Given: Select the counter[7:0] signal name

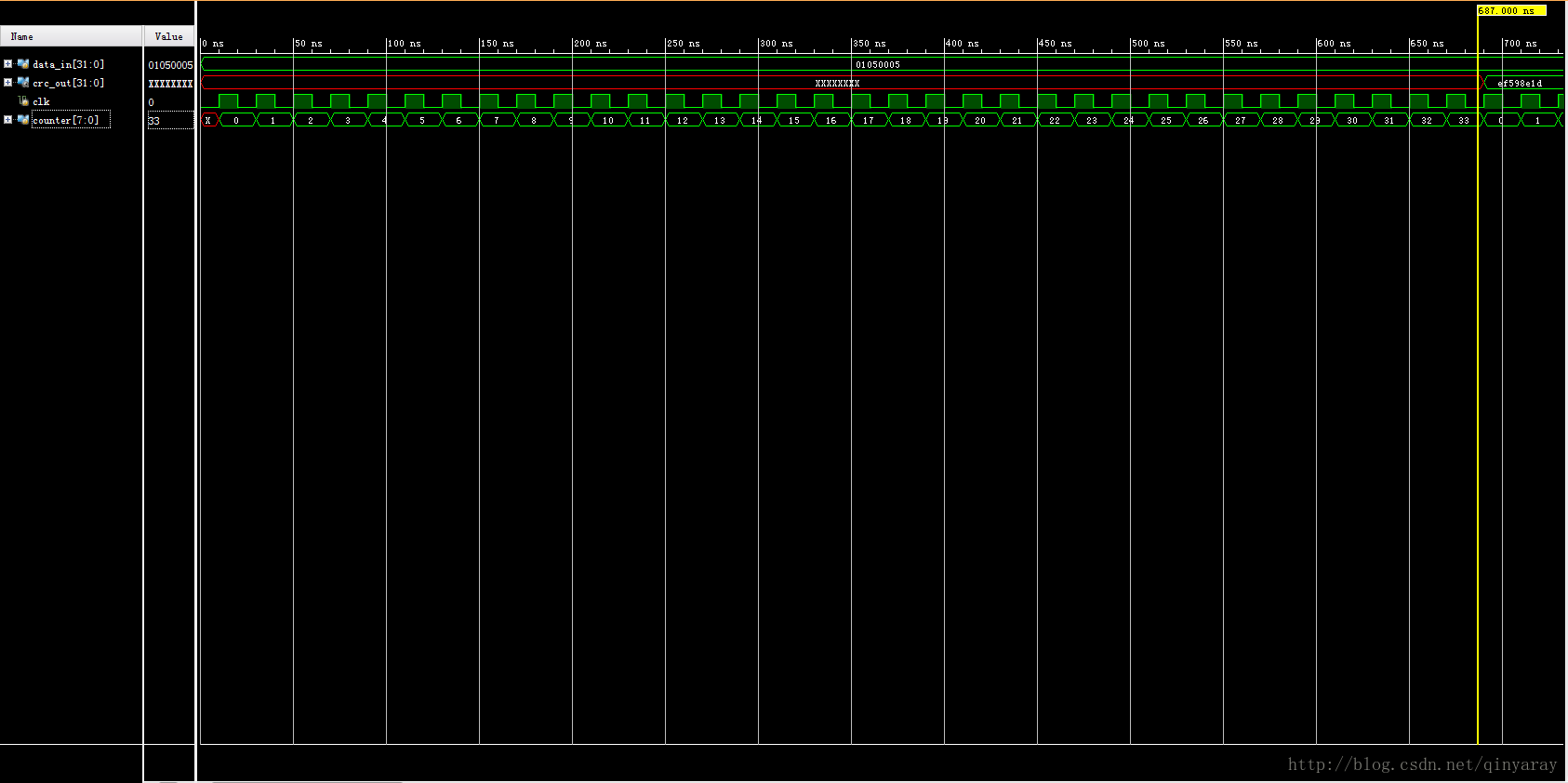Looking at the screenshot, I should 65,120.
